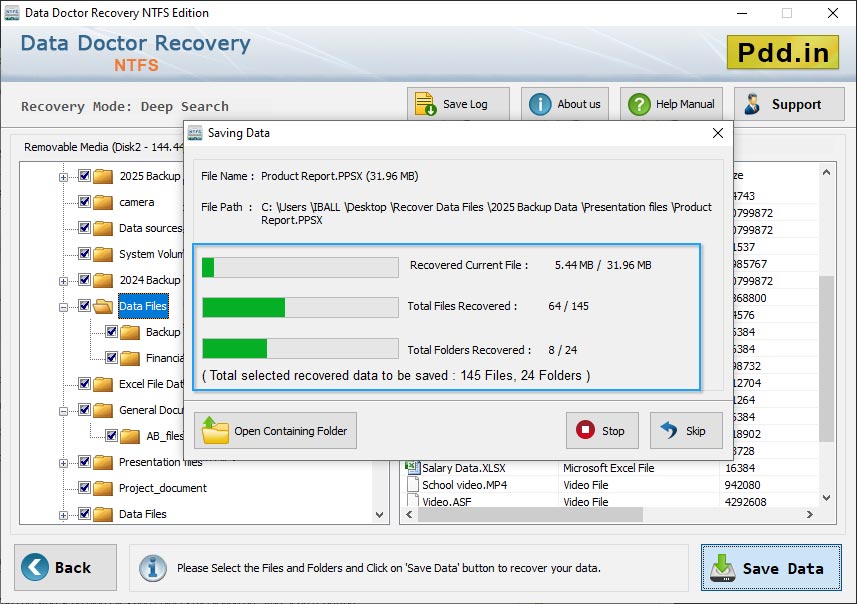Image resolution: width=857 pixels, height=604 pixels.
Task: Click the Save Data button label
Action: 783,568
